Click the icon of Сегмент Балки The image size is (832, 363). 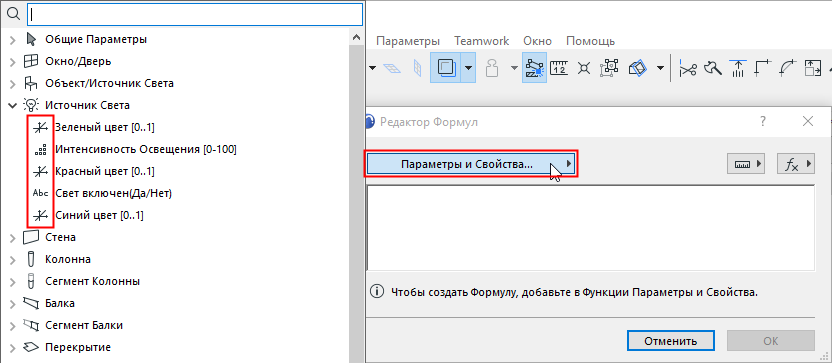pos(32,325)
